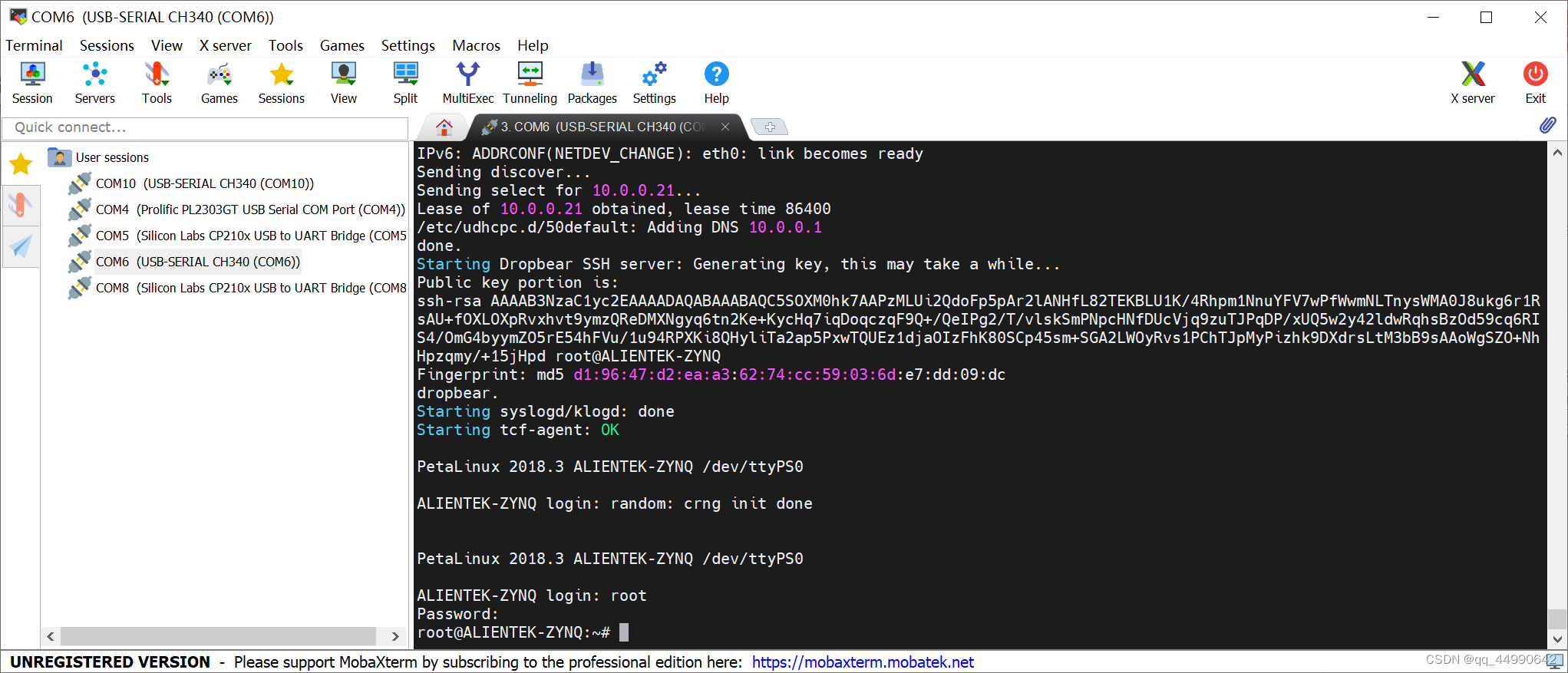Click the Sessions star toolbar icon
The image size is (1568, 673).
point(282,83)
